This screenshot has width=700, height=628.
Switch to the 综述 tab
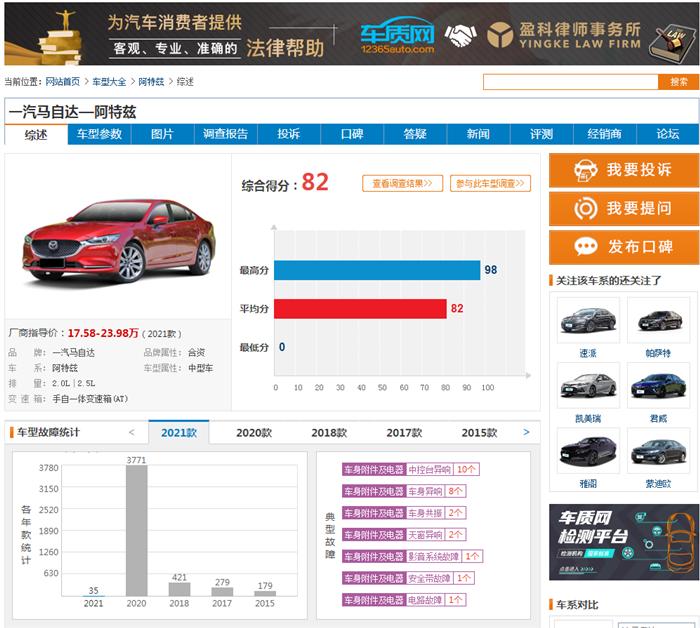point(36,134)
